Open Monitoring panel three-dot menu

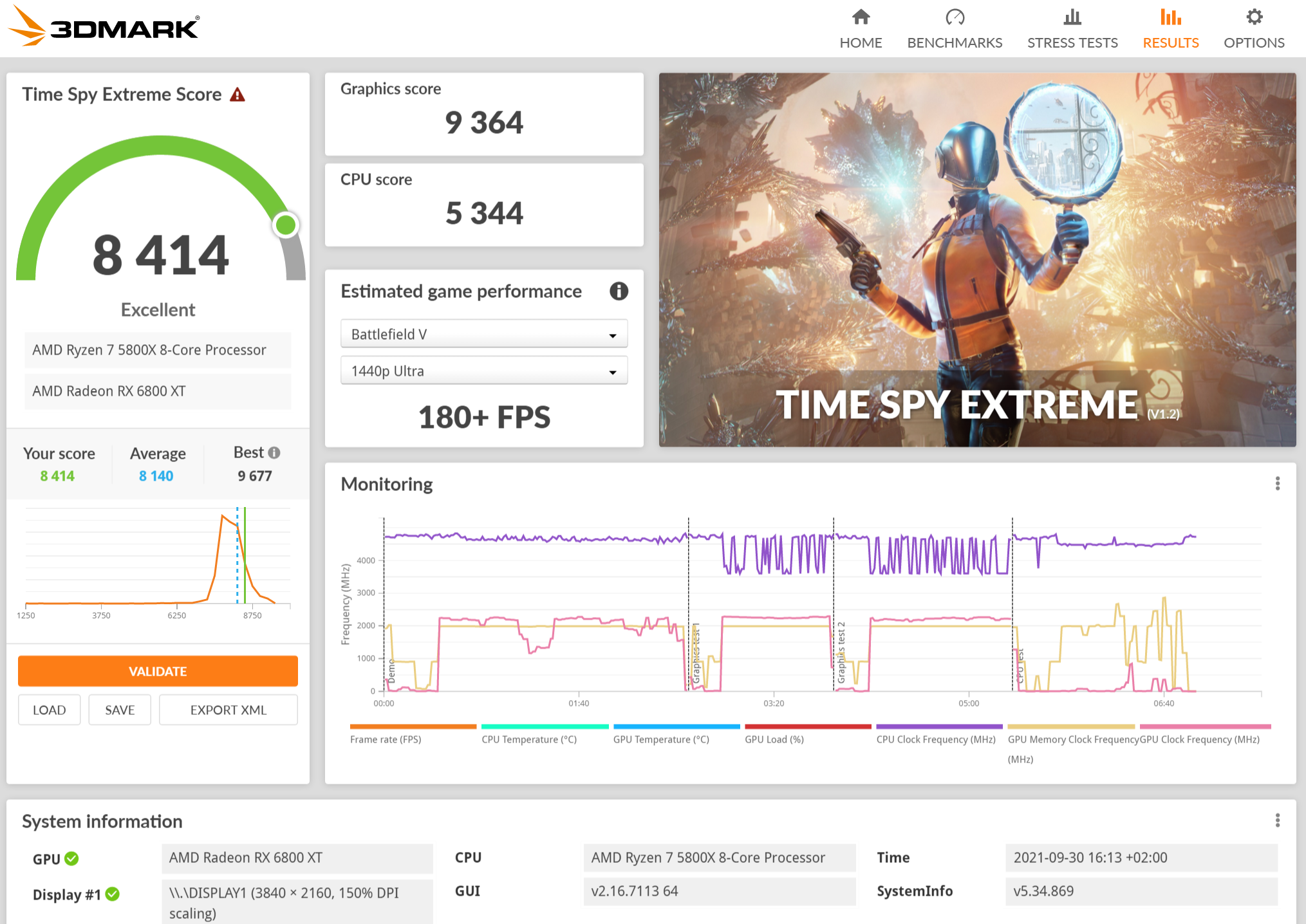pyautogui.click(x=1278, y=484)
